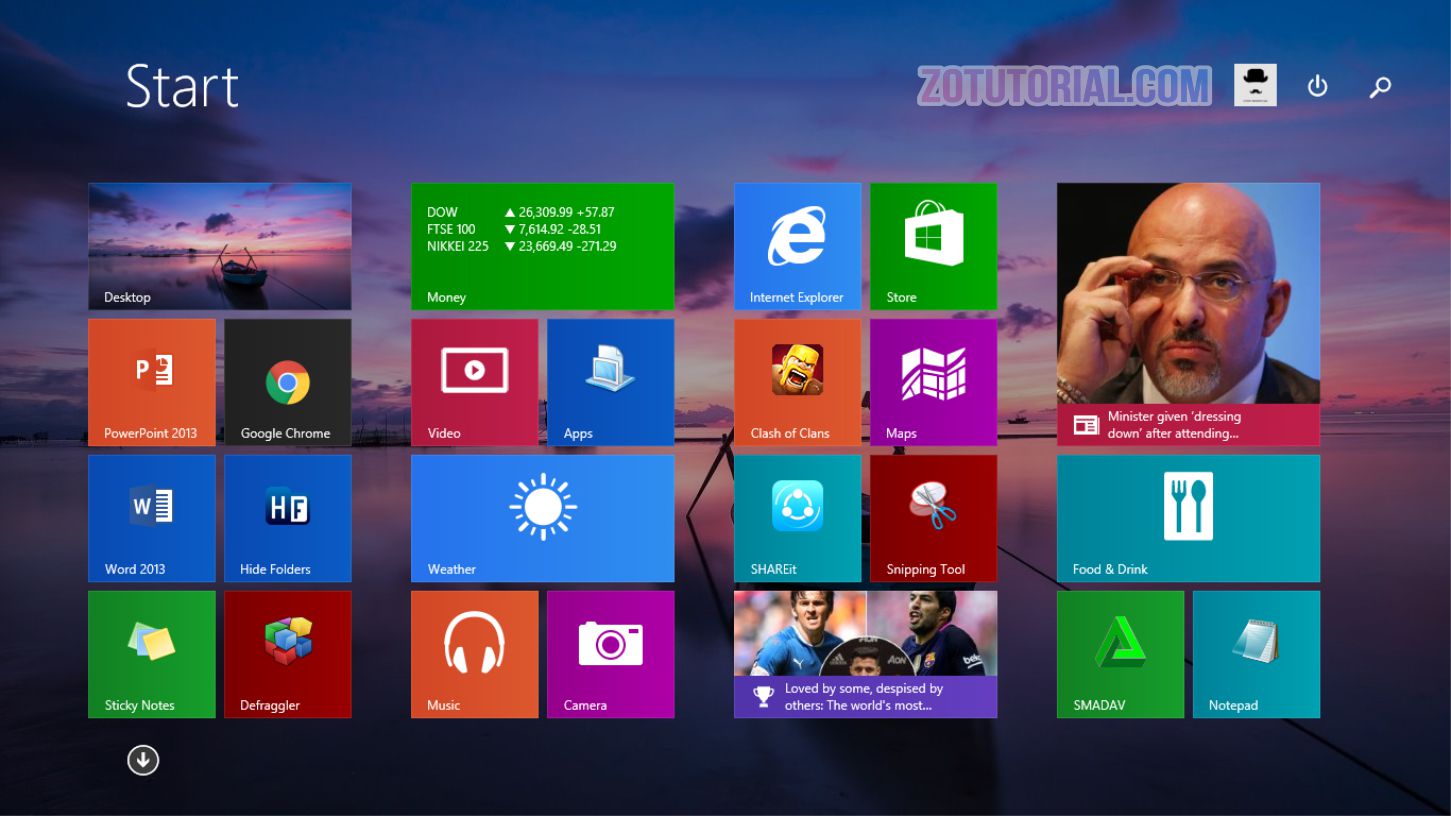Viewport: 1451px width, 816px height.
Task: Click the FTSE 100 quote line
Action: coord(515,229)
